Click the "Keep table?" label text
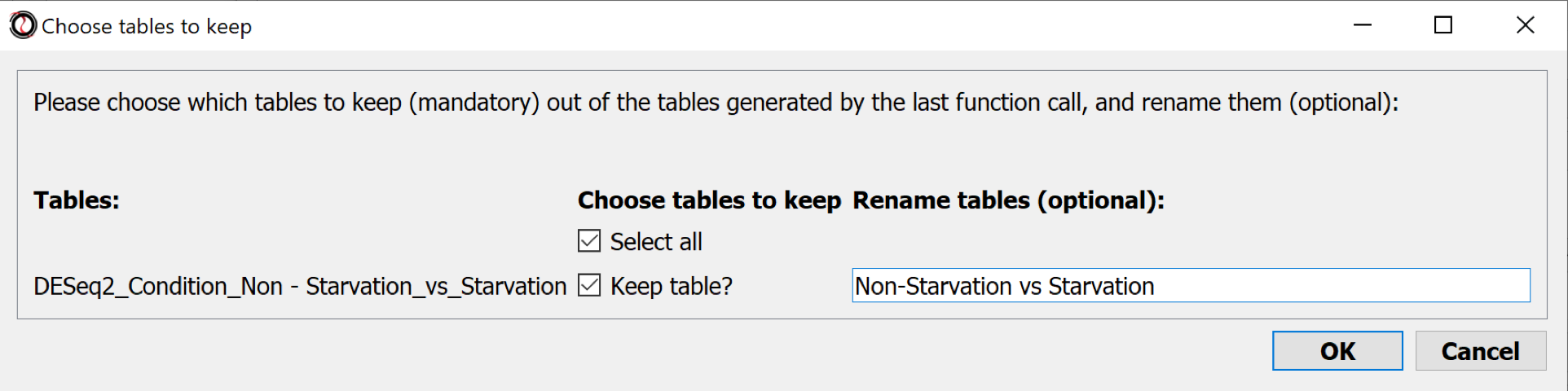This screenshot has height=391, width=1568. 672,287
